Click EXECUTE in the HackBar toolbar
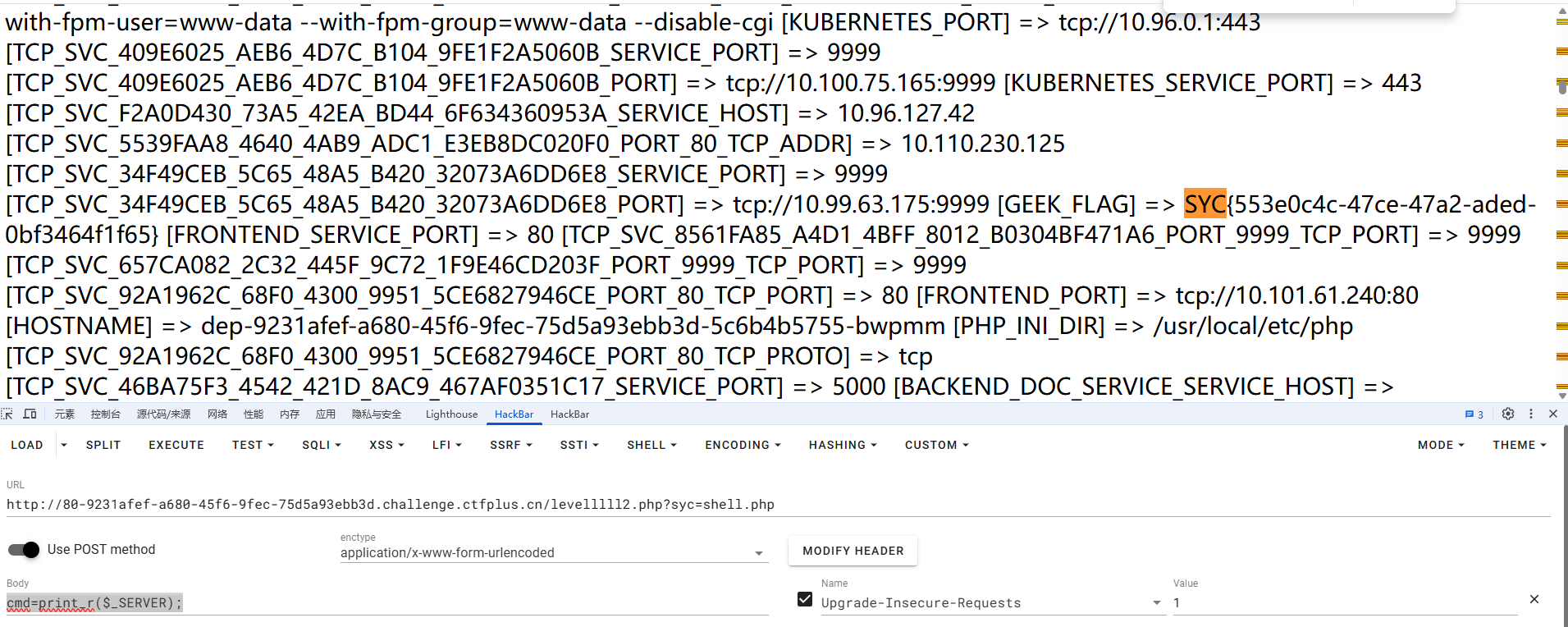1568x627 pixels. (x=176, y=445)
